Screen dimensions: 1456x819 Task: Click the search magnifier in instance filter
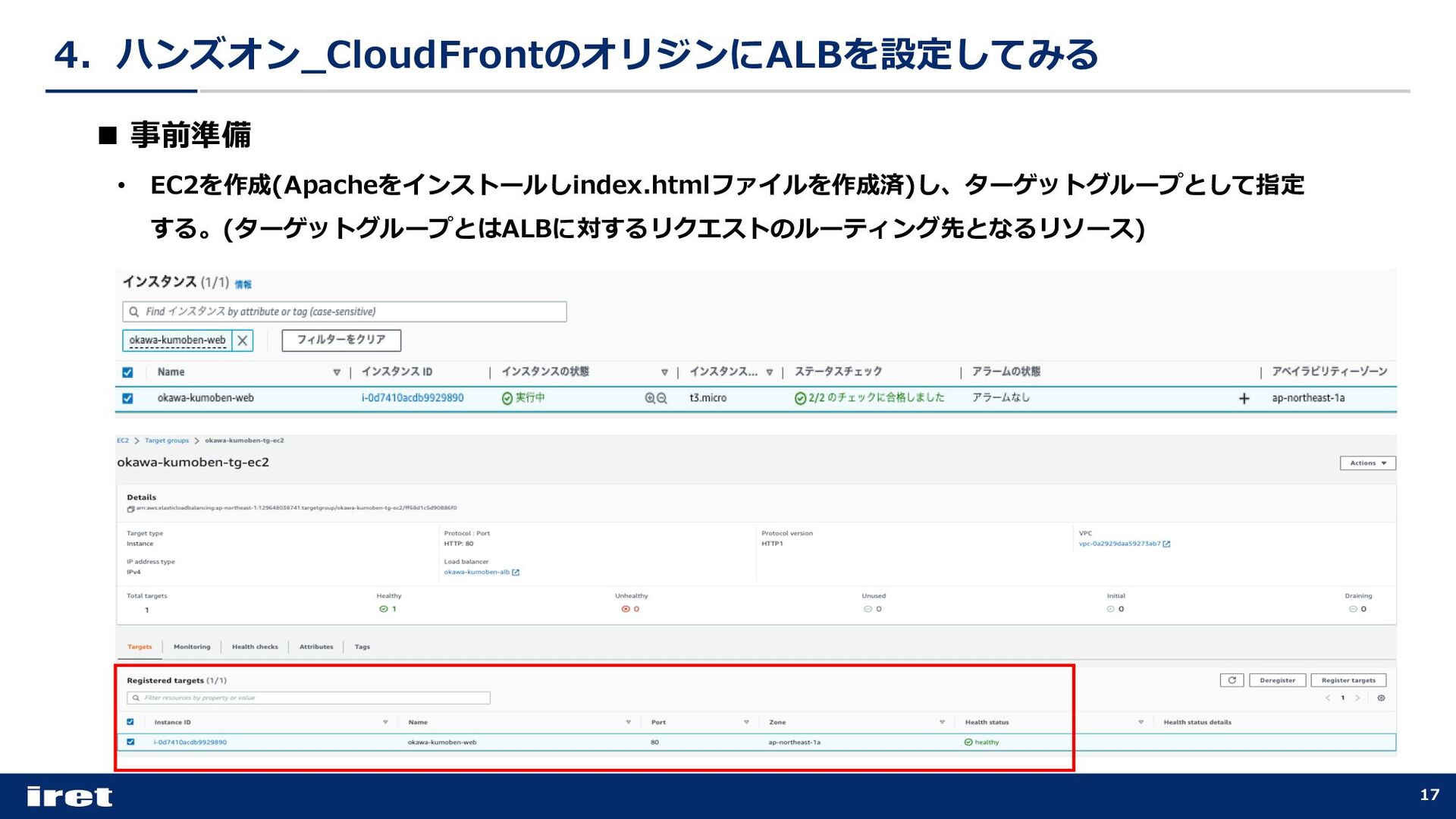pos(134,312)
